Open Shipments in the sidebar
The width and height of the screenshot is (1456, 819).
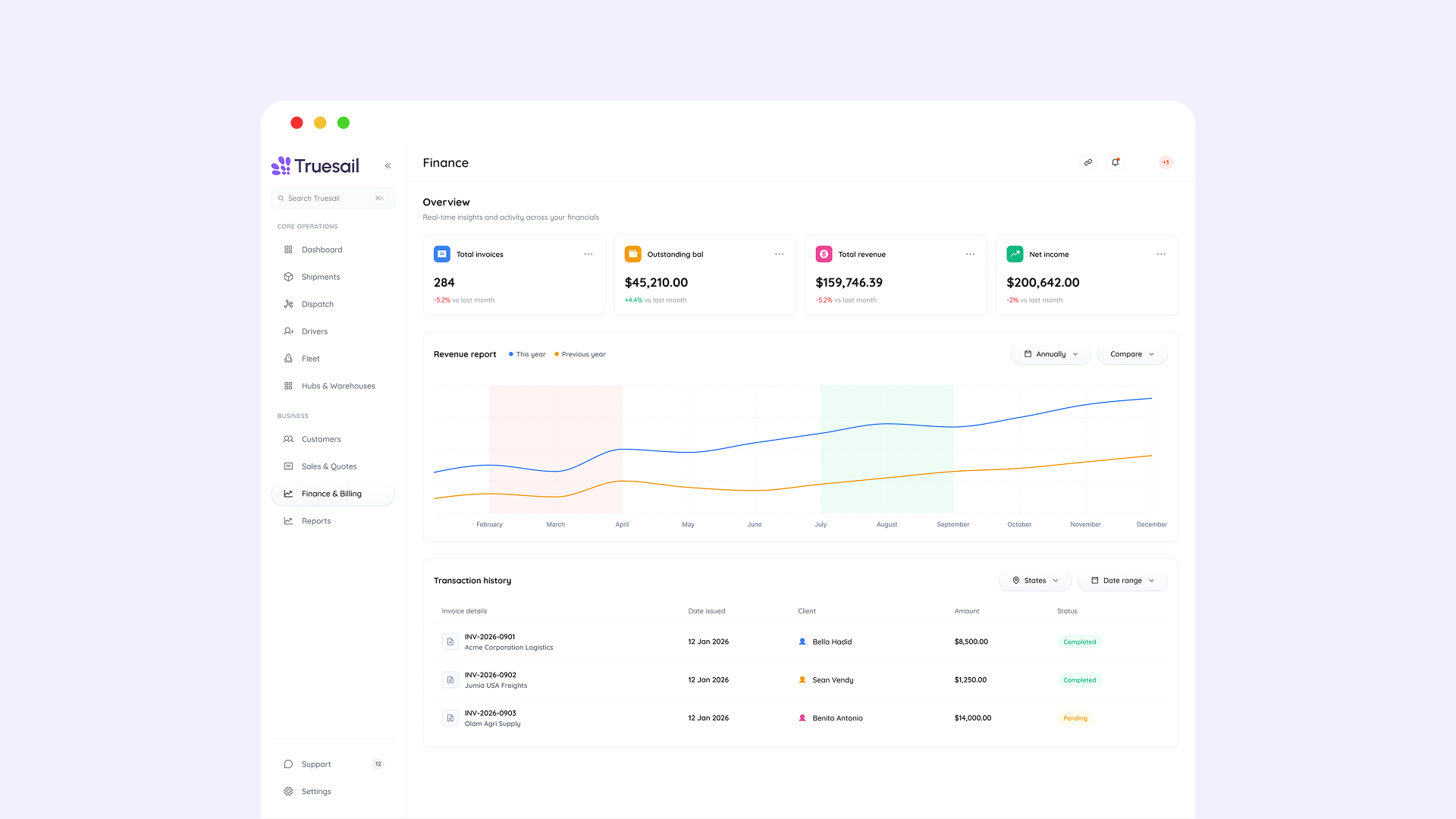333,277
